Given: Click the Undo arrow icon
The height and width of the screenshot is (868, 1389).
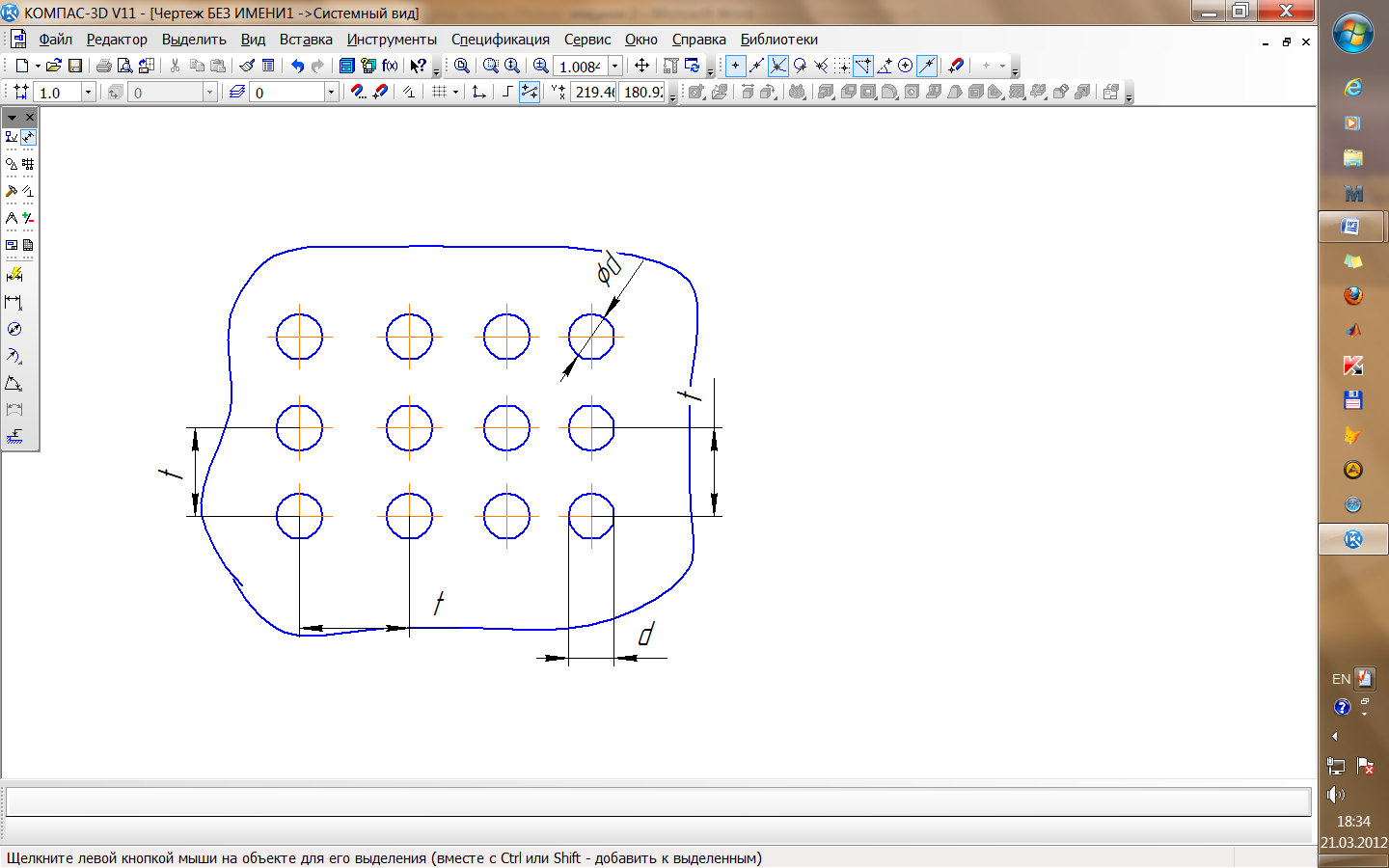Looking at the screenshot, I should click(x=297, y=66).
